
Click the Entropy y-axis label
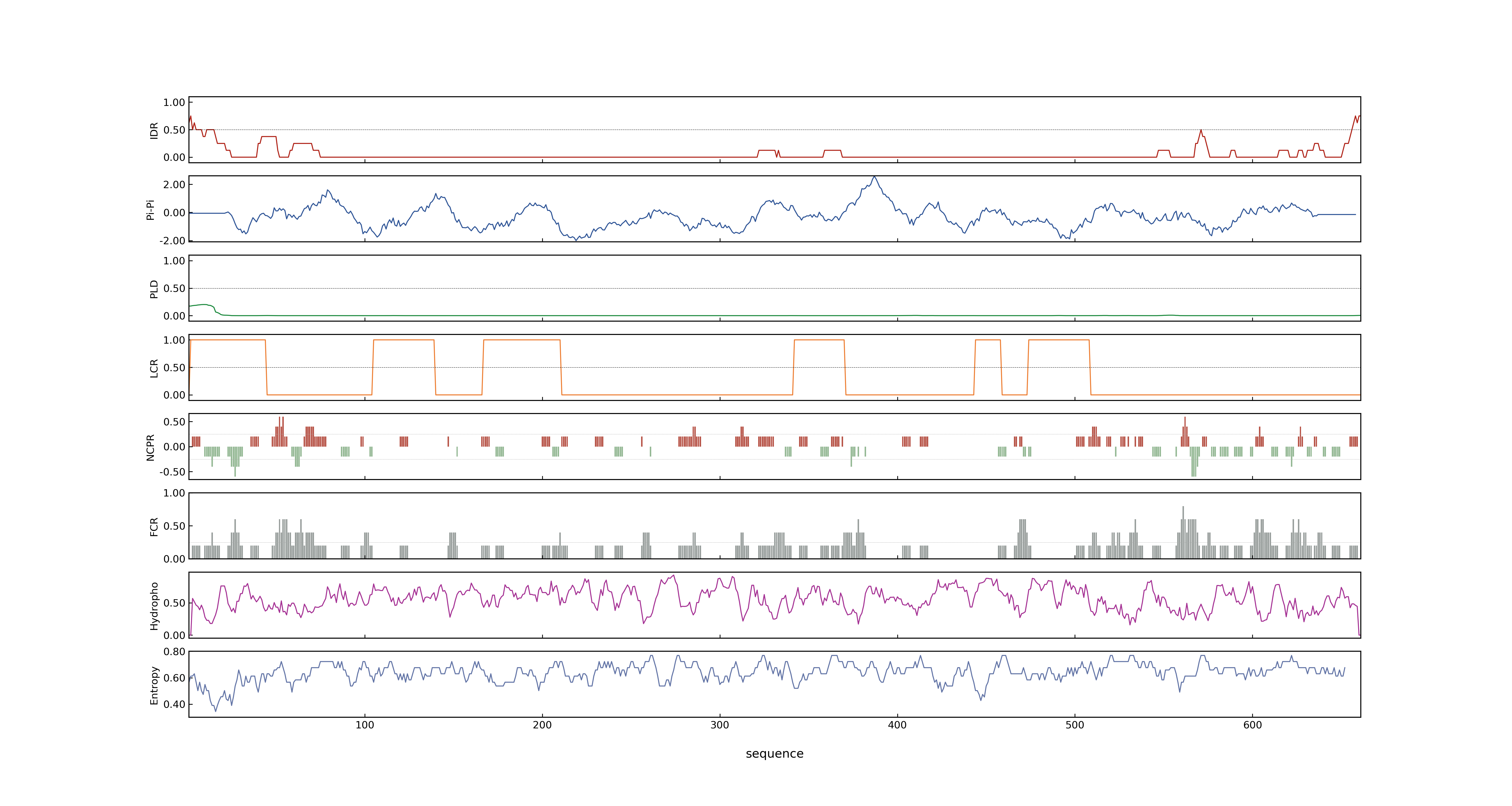[154, 685]
